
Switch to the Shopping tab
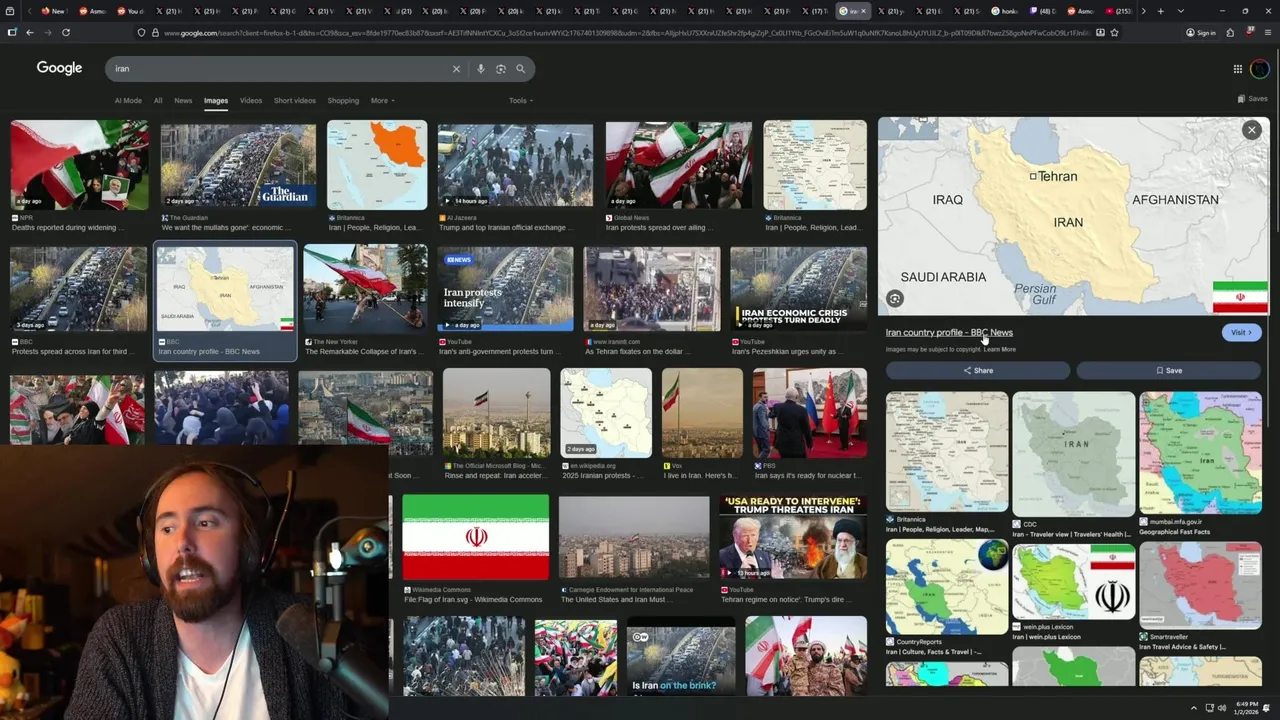[343, 100]
